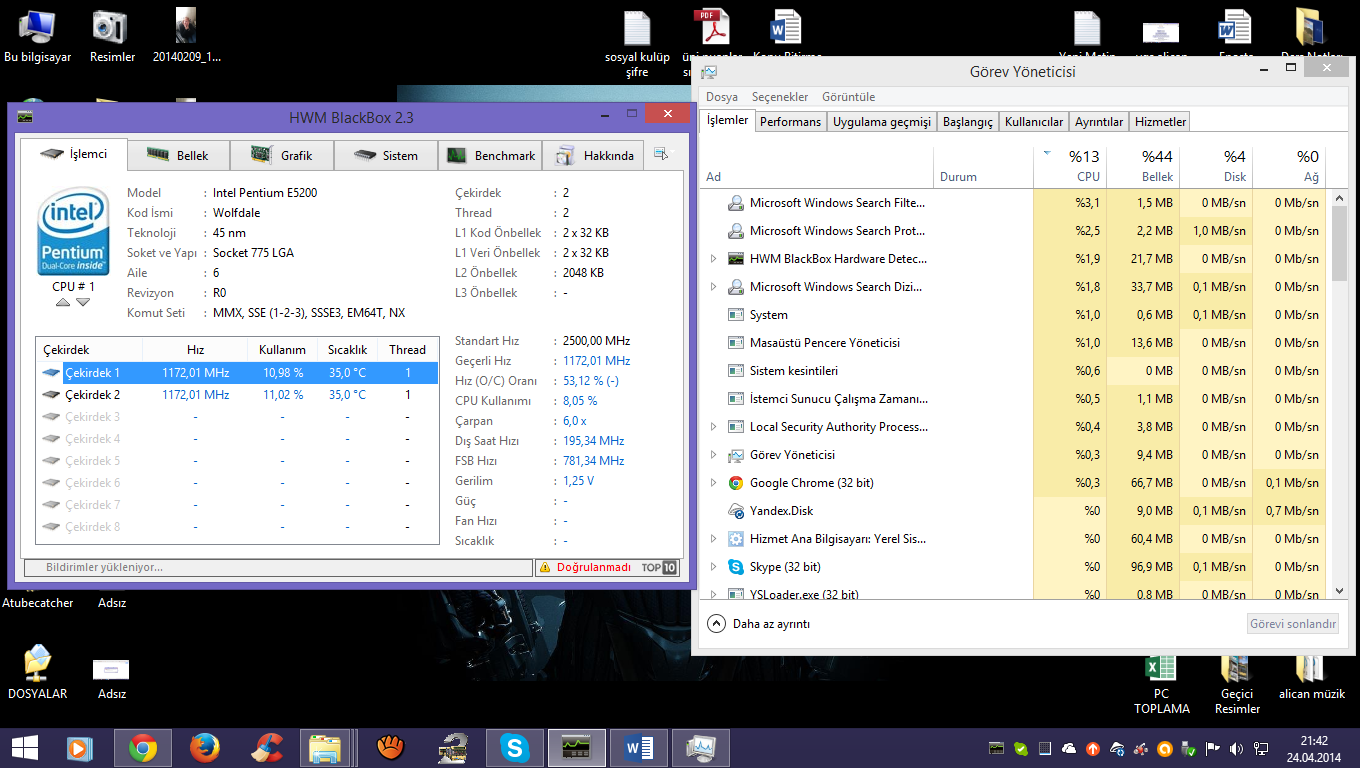Expand the Hizmet Ana Bilgisayarı: Yerel Sis... row
Image resolution: width=1360 pixels, height=768 pixels.
click(x=713, y=539)
